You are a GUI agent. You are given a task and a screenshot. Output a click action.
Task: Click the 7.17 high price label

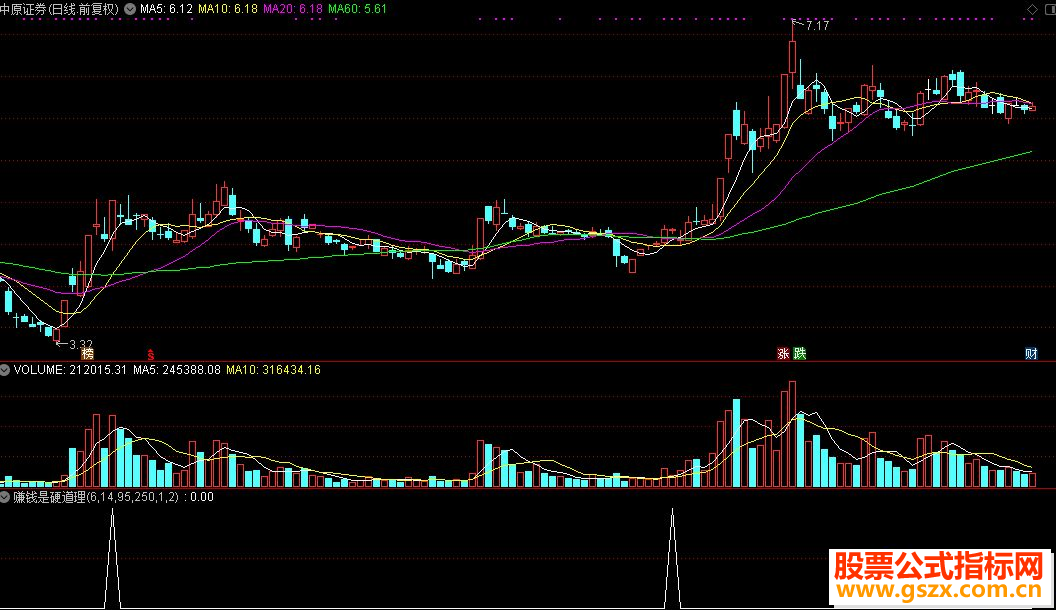tap(817, 26)
